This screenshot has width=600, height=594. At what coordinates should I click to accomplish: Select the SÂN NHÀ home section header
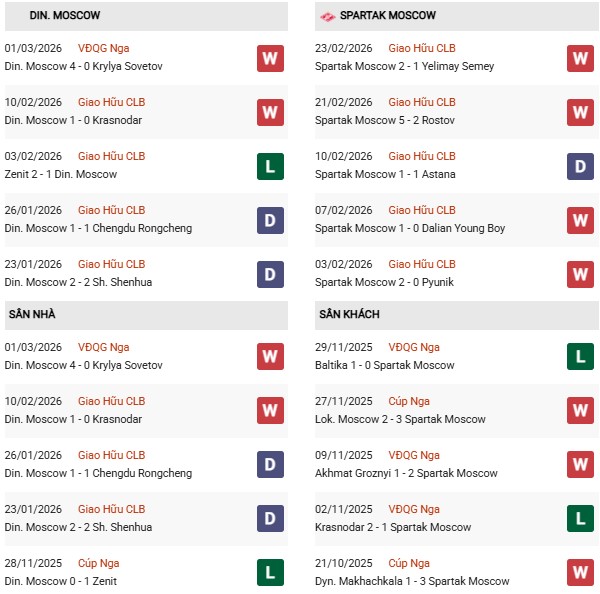[x=31, y=314]
